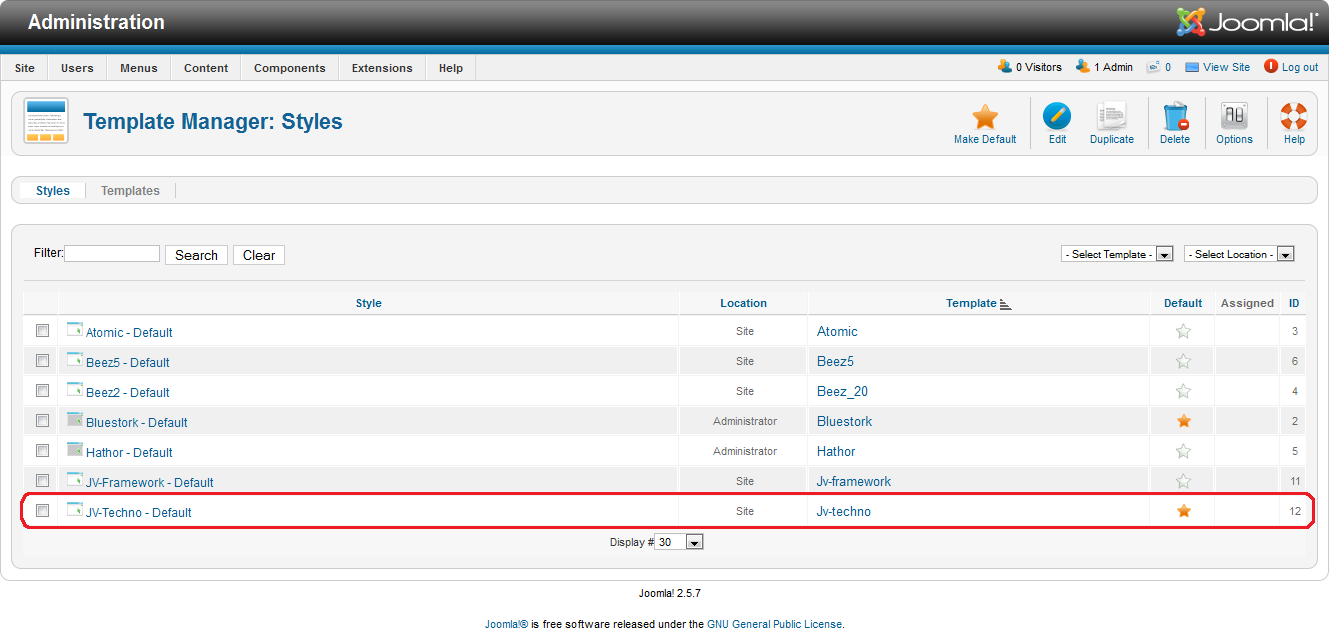Open JV-Techno - Default style link

(139, 512)
